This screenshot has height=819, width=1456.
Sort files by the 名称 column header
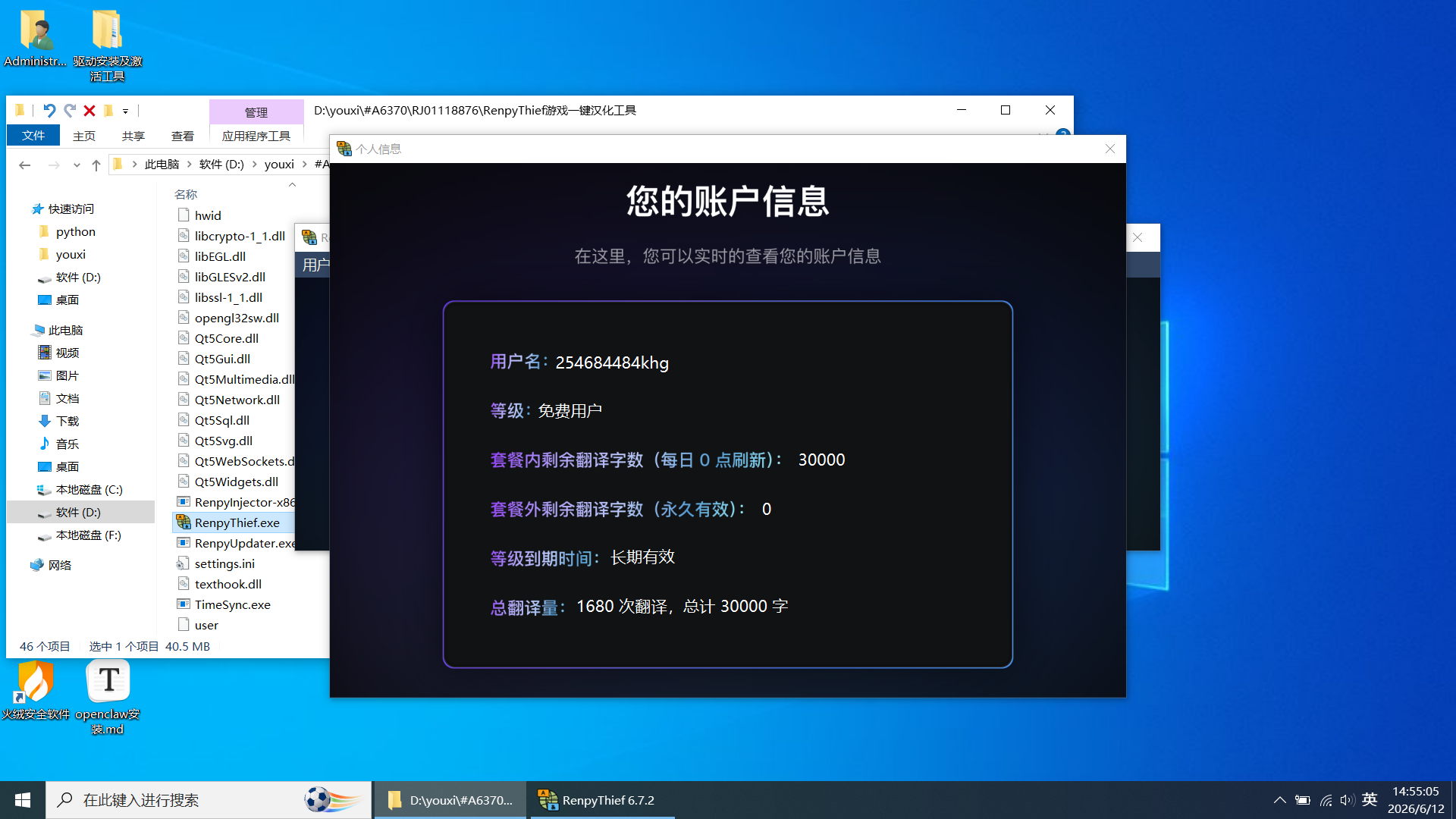pyautogui.click(x=186, y=194)
